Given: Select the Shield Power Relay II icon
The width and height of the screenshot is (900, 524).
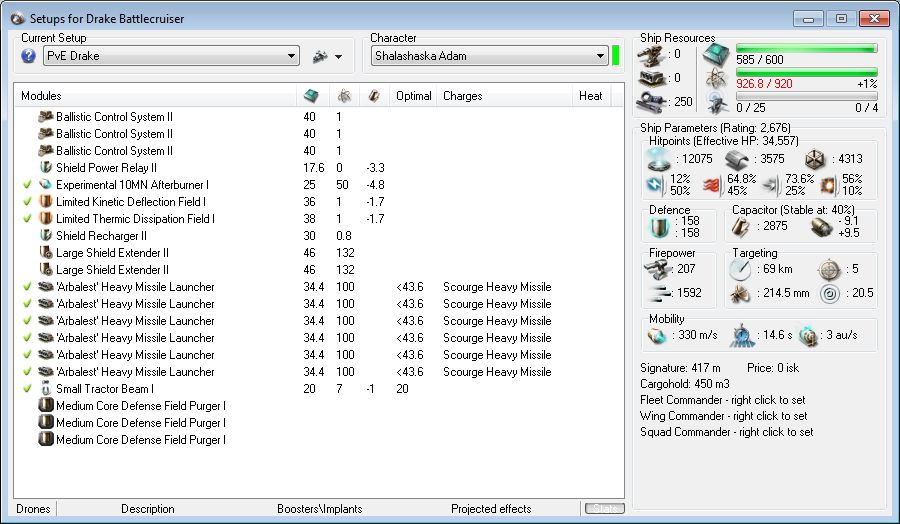Looking at the screenshot, I should tap(45, 168).
